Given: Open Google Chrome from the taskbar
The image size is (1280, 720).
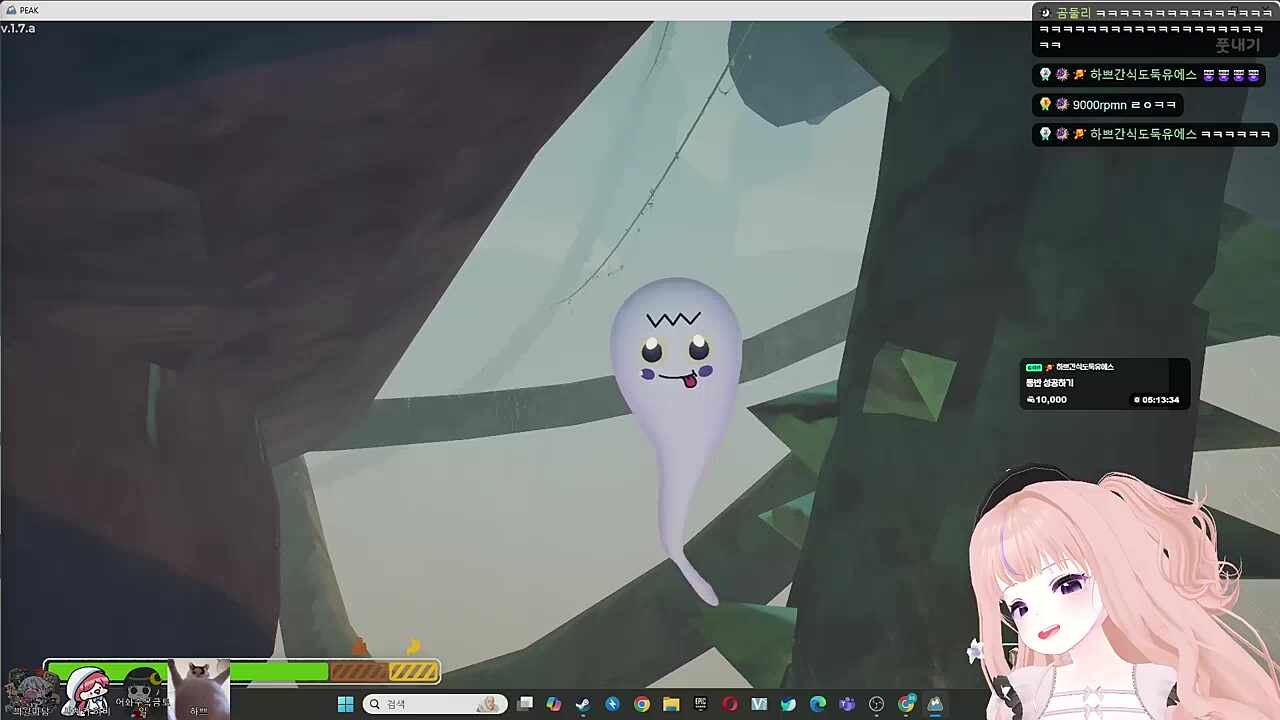Looking at the screenshot, I should point(642,704).
